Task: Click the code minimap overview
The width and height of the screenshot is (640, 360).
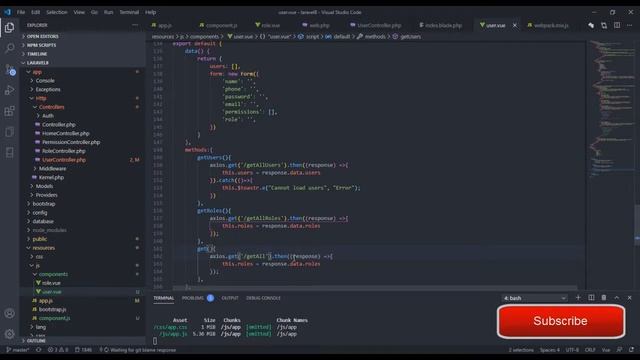Action: coord(611,109)
